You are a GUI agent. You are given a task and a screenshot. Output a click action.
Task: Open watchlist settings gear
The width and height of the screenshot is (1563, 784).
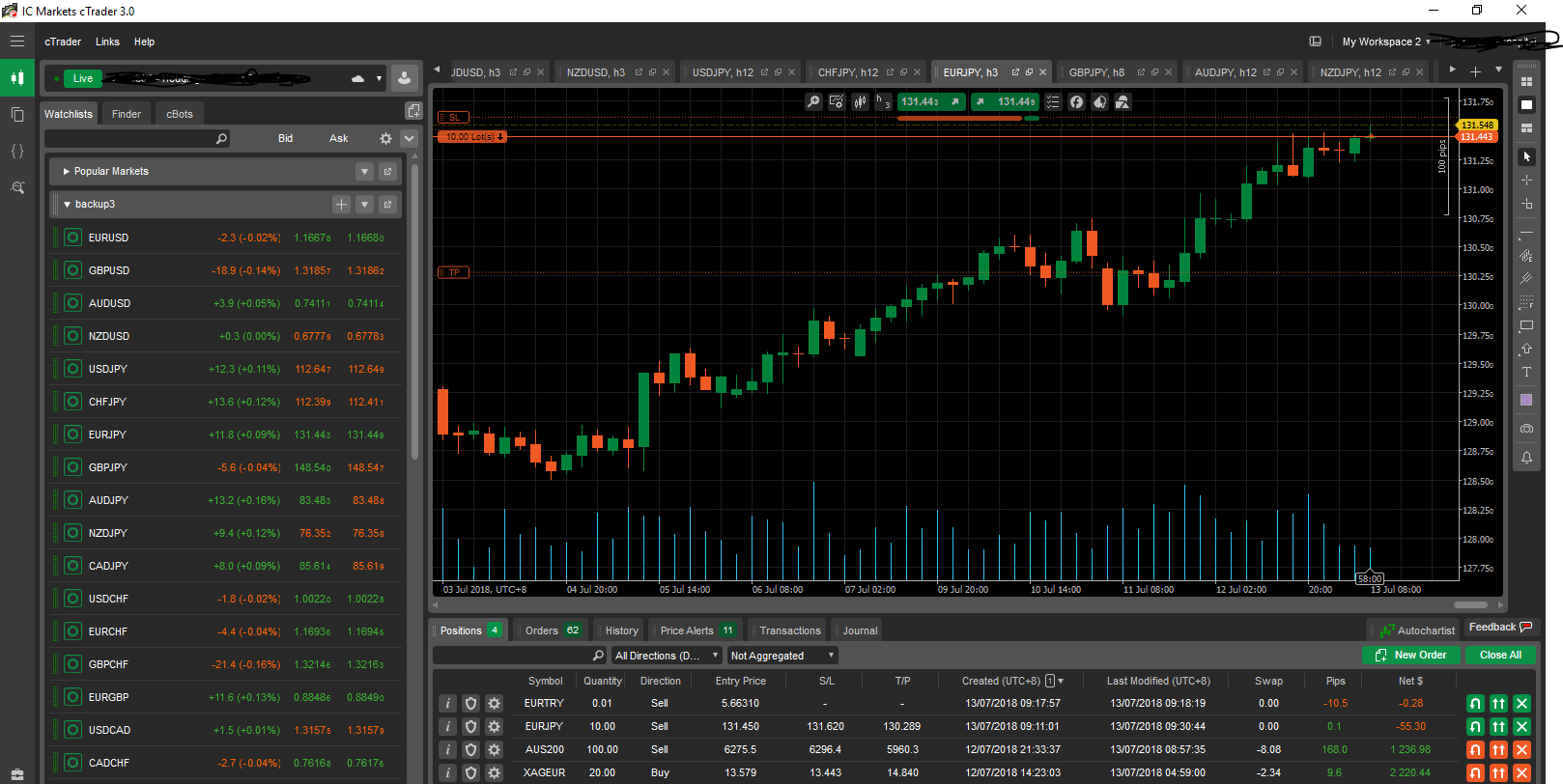(385, 138)
